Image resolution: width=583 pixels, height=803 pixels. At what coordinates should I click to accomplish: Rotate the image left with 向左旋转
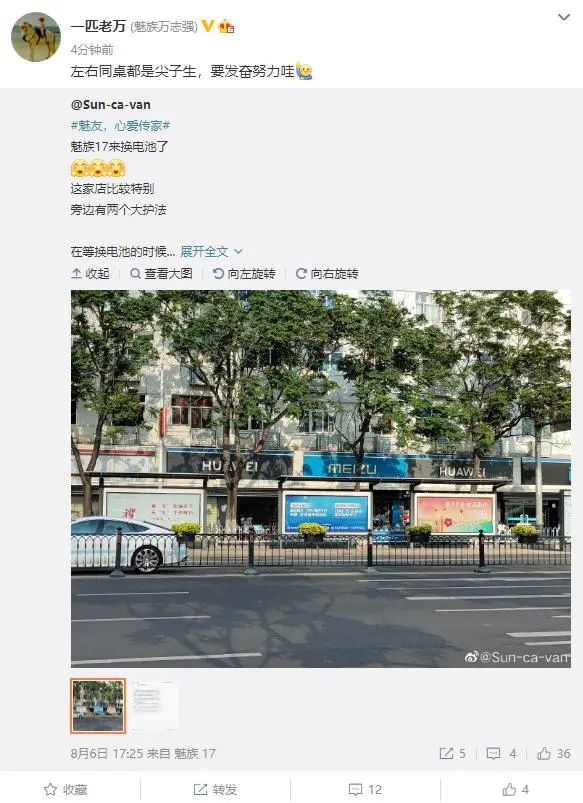pyautogui.click(x=244, y=273)
